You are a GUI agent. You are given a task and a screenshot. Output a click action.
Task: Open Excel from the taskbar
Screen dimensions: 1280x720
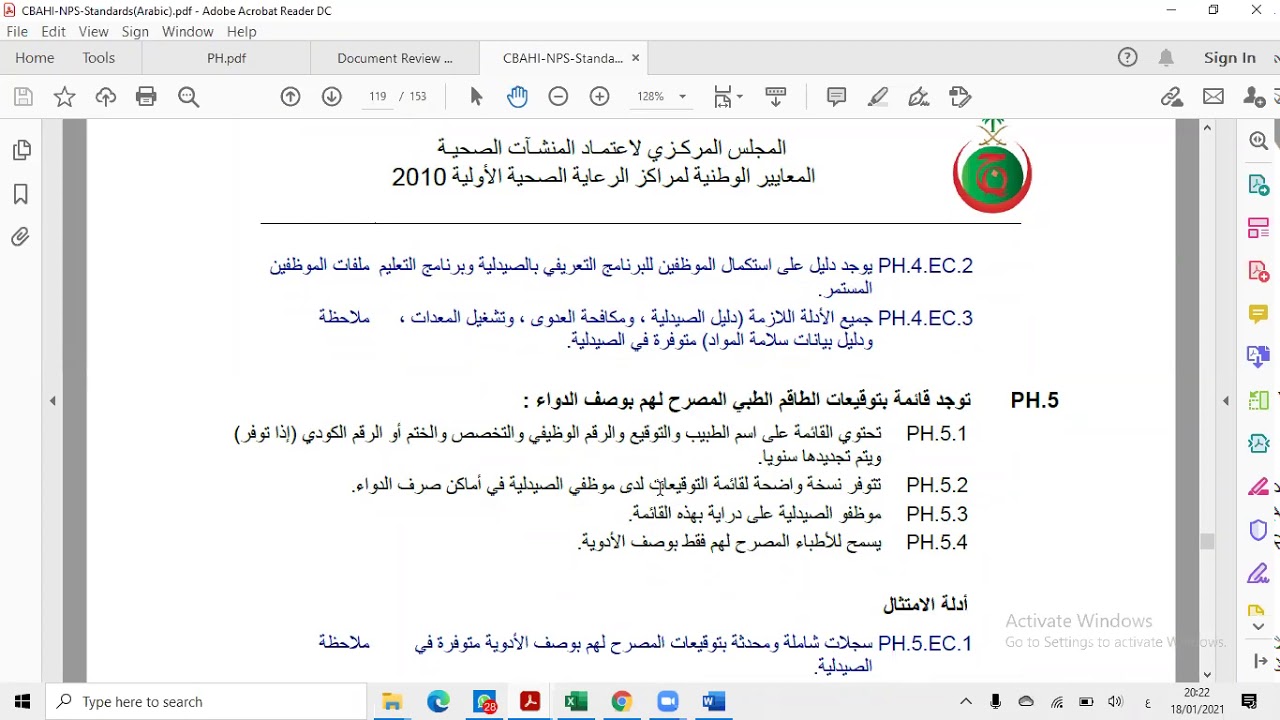pos(575,702)
